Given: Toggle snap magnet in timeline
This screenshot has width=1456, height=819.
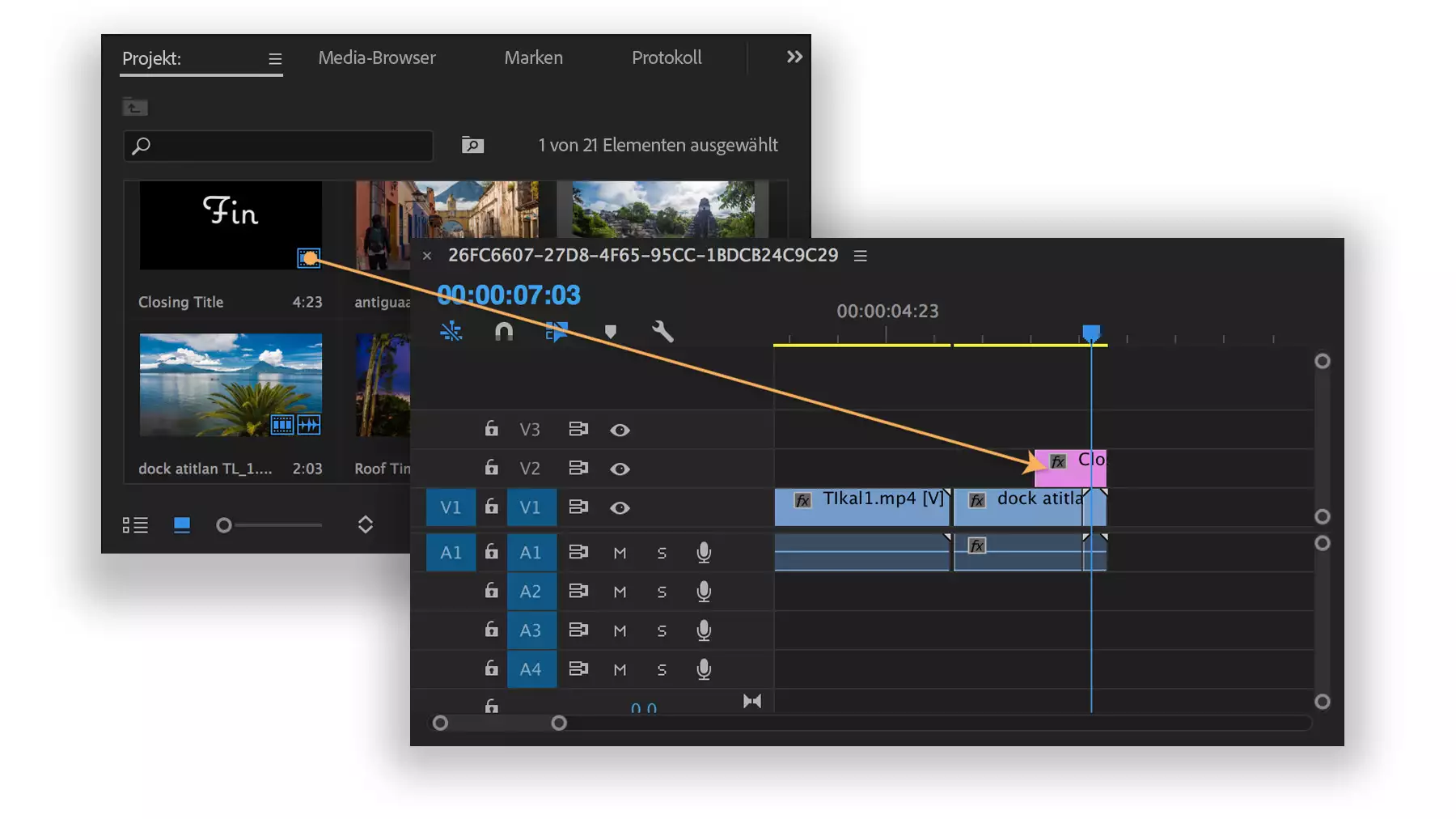Looking at the screenshot, I should (x=503, y=332).
